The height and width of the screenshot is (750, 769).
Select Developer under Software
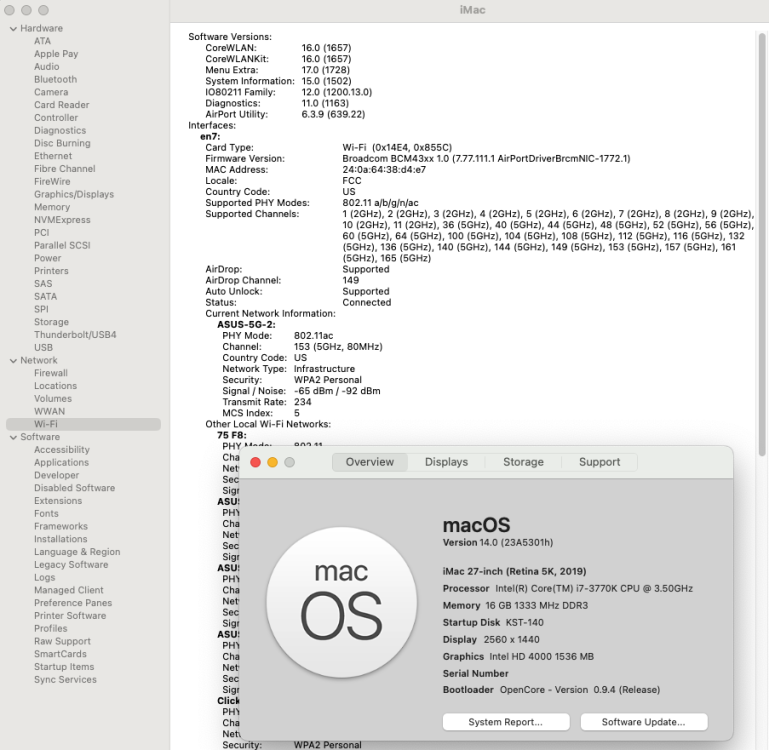56,475
